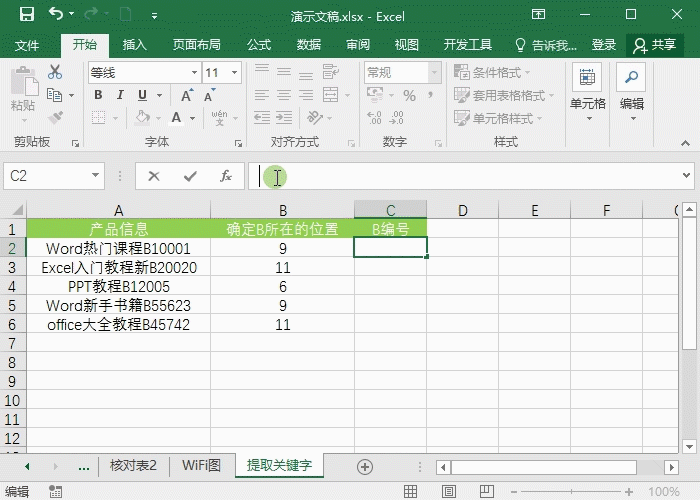Click the Paste clipboard icon
Viewport: 700px width, 500px height.
[x=24, y=81]
